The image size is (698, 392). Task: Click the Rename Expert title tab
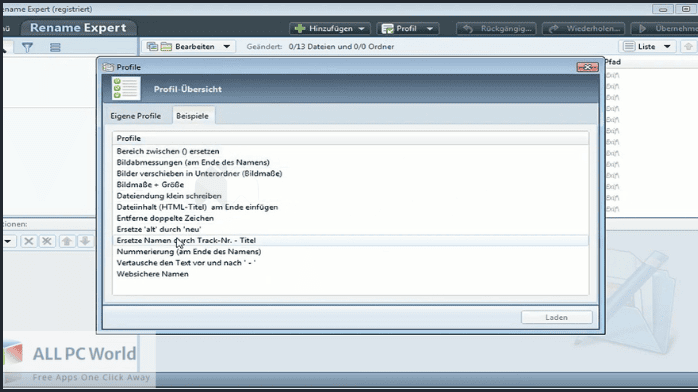(x=78, y=28)
